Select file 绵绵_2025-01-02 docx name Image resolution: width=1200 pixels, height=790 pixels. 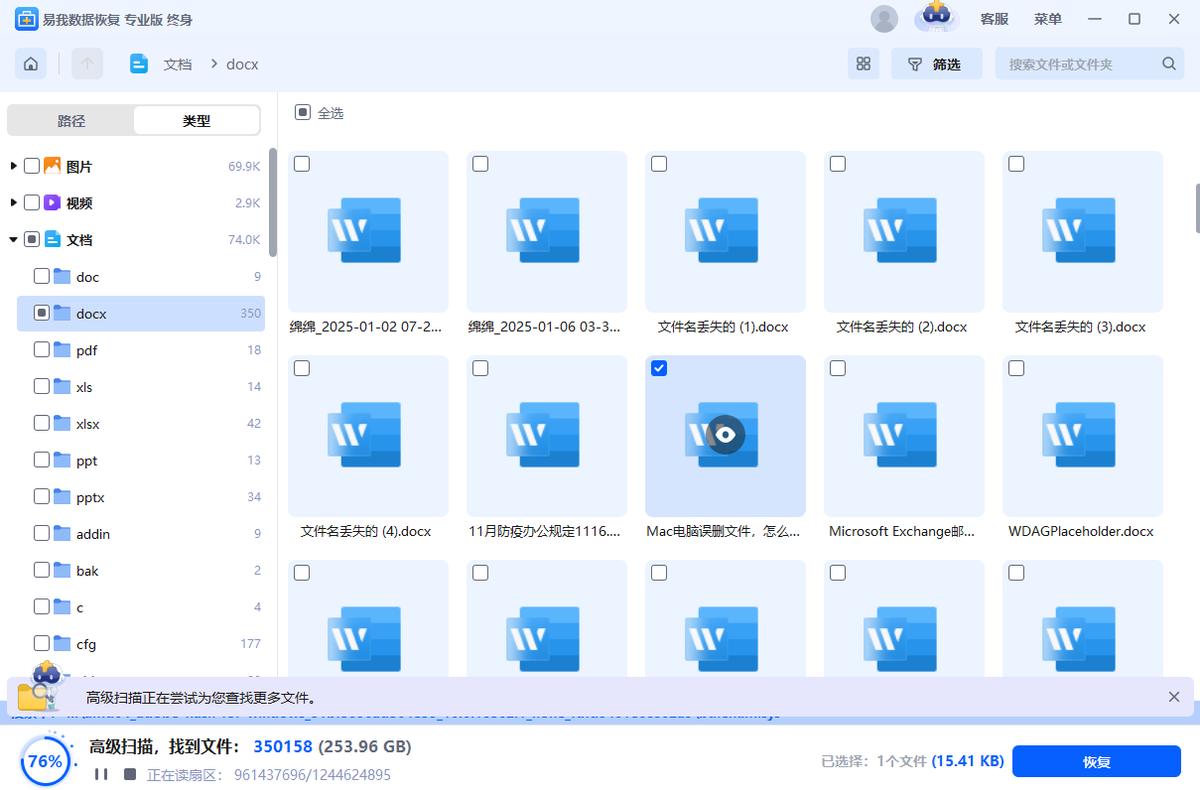tap(368, 327)
